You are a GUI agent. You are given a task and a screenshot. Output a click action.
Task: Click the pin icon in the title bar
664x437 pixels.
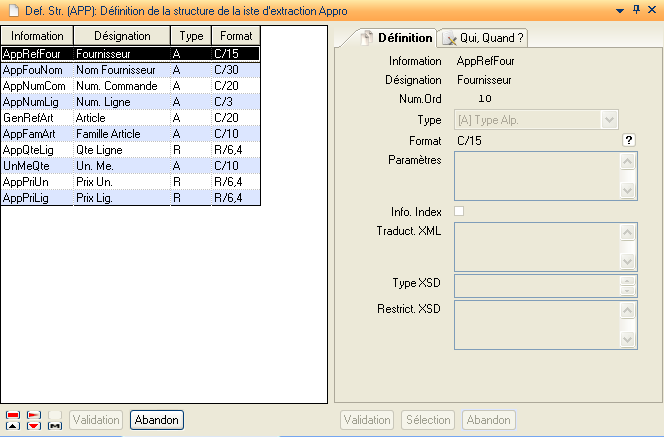coord(634,10)
